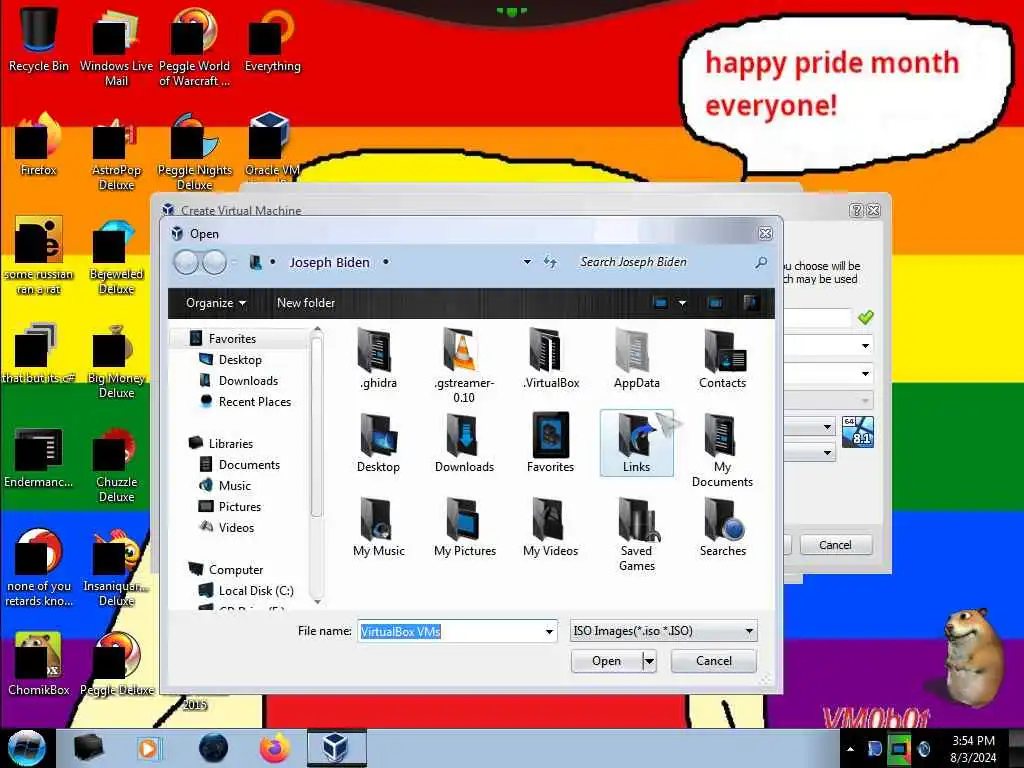Screen dimensions: 1024x768
Task: Select Favorites heading in navigation pane
Action: 232,339
